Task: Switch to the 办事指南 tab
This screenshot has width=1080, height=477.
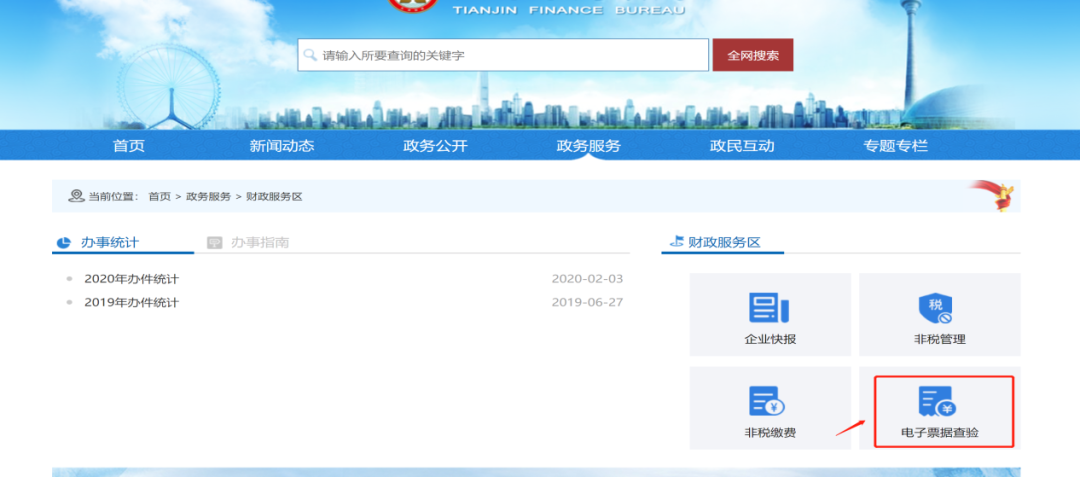Action: click(x=260, y=242)
